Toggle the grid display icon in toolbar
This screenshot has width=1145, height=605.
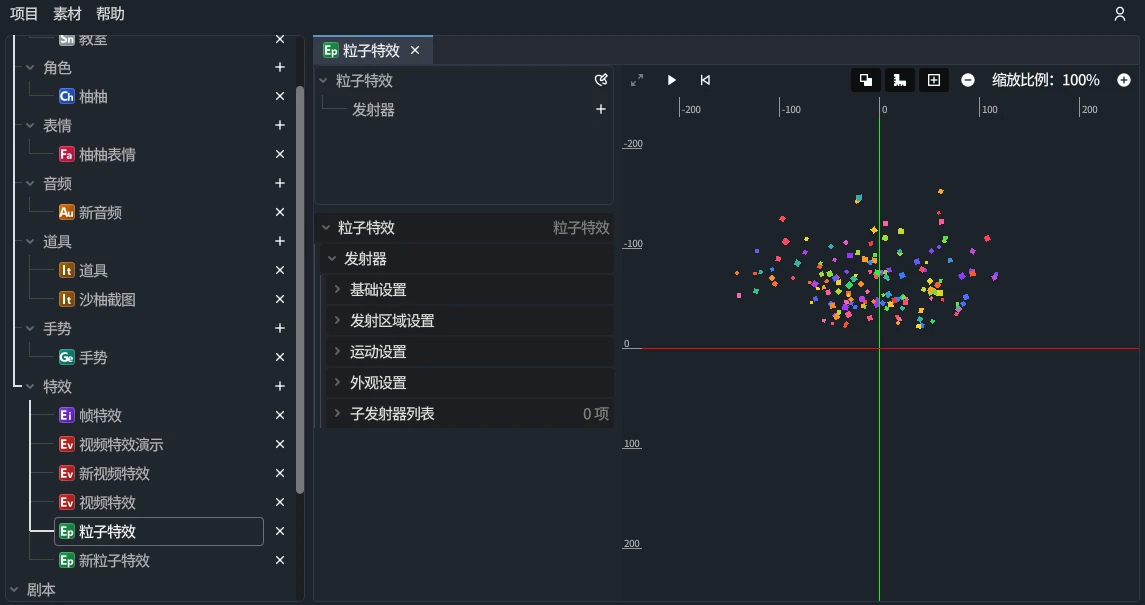[x=933, y=80]
